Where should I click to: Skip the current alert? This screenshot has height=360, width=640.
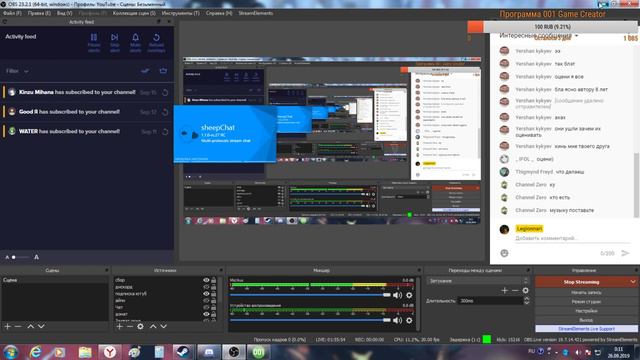(x=115, y=42)
